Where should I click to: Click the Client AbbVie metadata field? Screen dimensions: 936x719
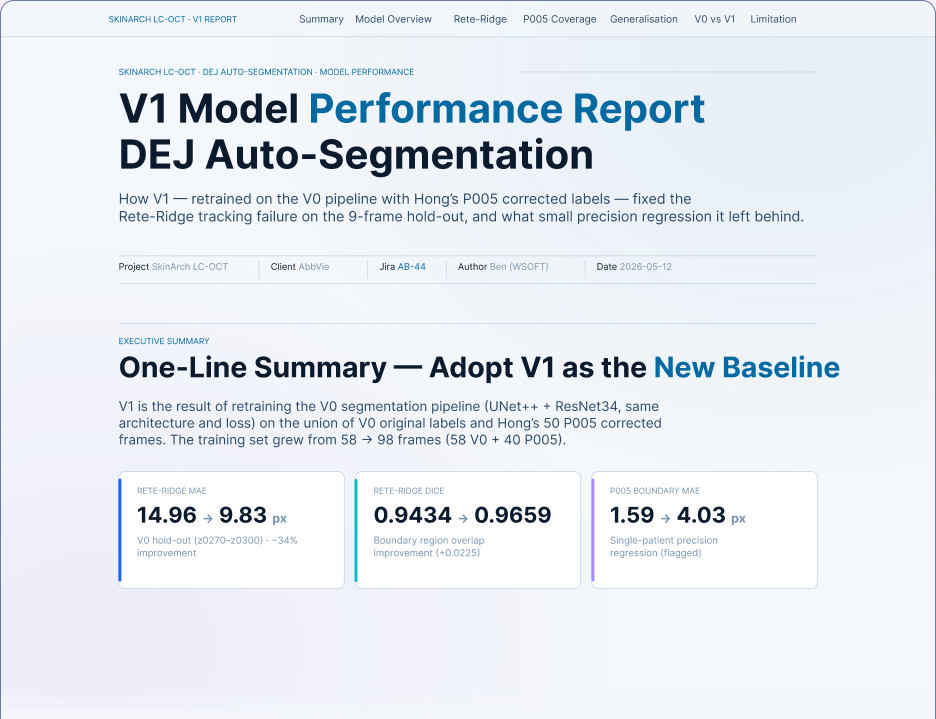tap(300, 267)
